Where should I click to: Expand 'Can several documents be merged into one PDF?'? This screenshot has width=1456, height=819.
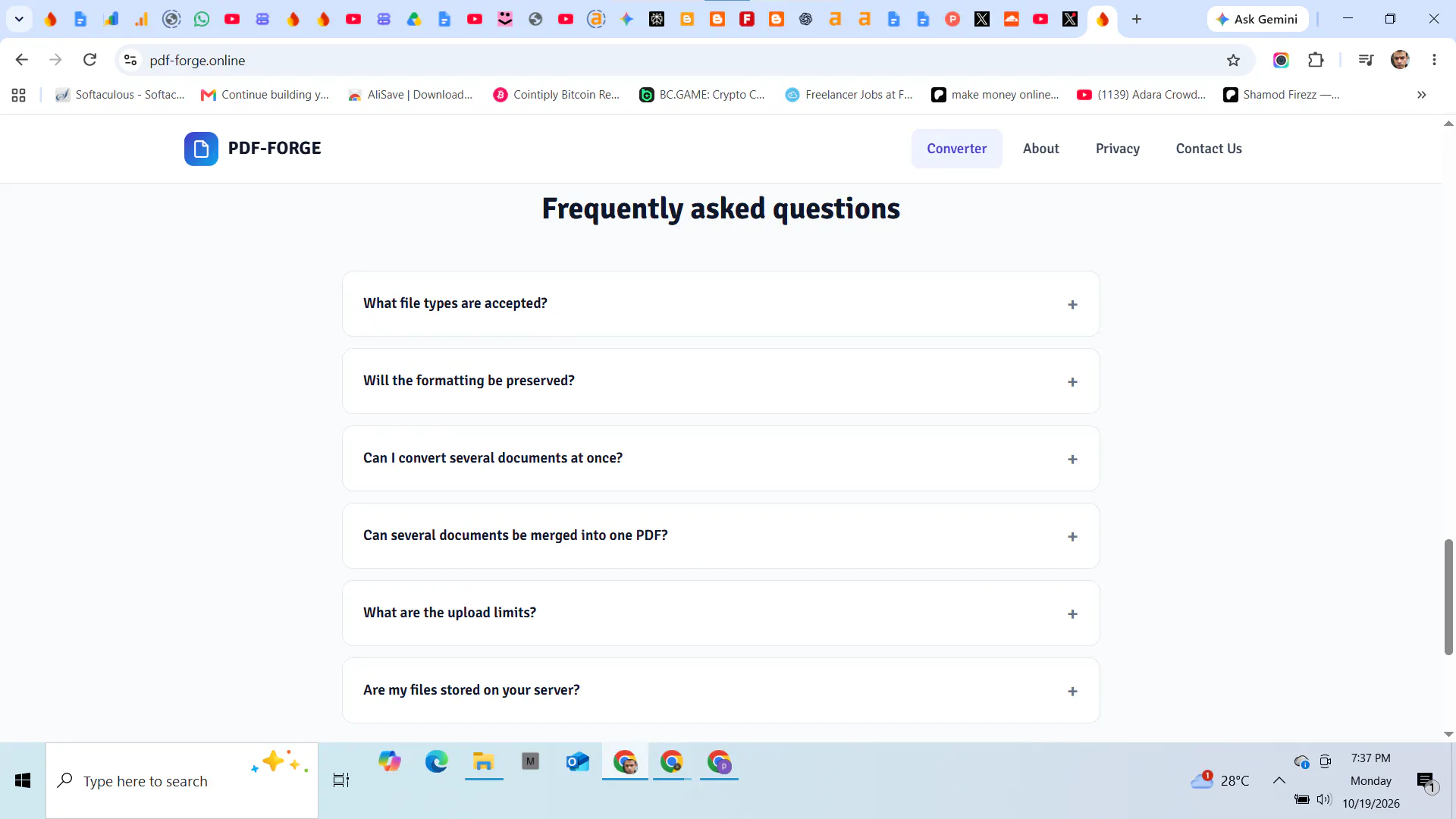720,535
